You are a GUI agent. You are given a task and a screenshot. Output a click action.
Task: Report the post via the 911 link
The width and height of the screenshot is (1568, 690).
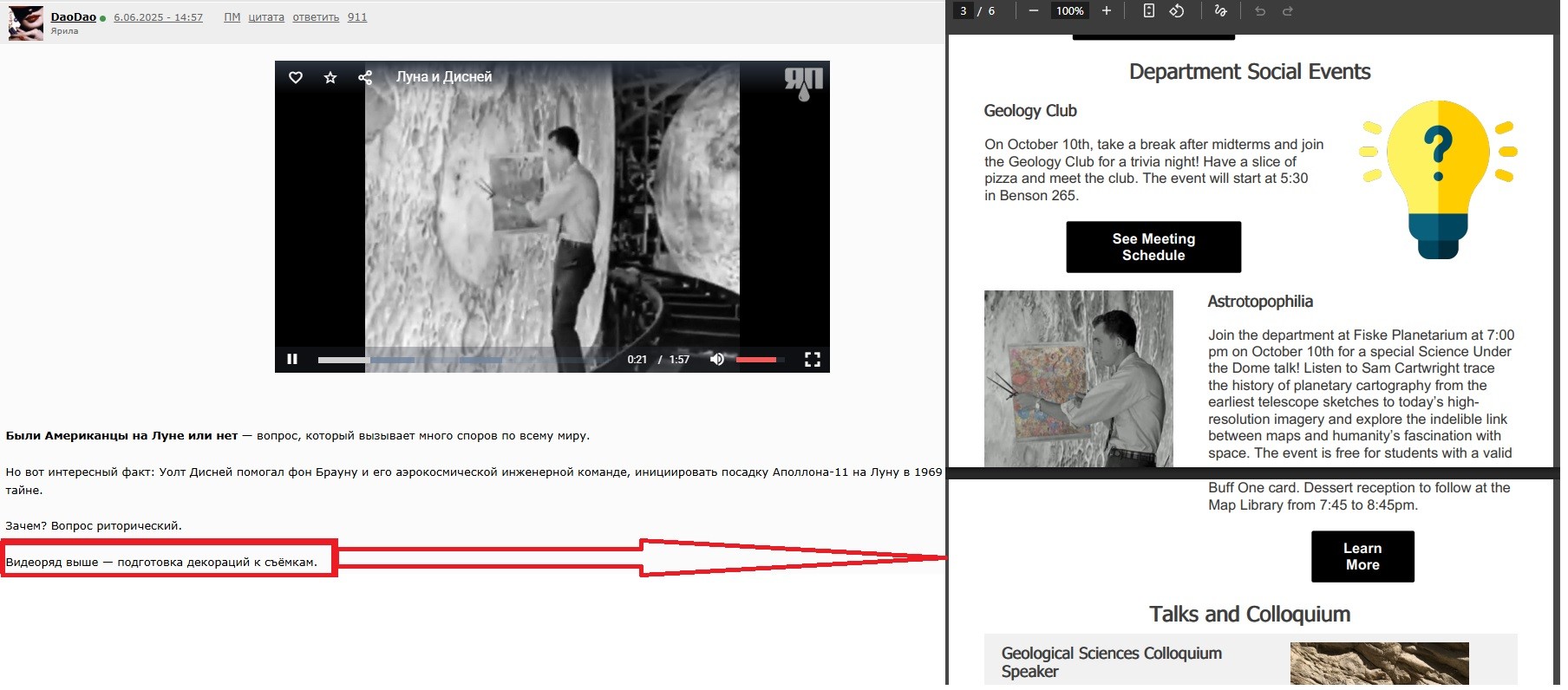[x=357, y=17]
